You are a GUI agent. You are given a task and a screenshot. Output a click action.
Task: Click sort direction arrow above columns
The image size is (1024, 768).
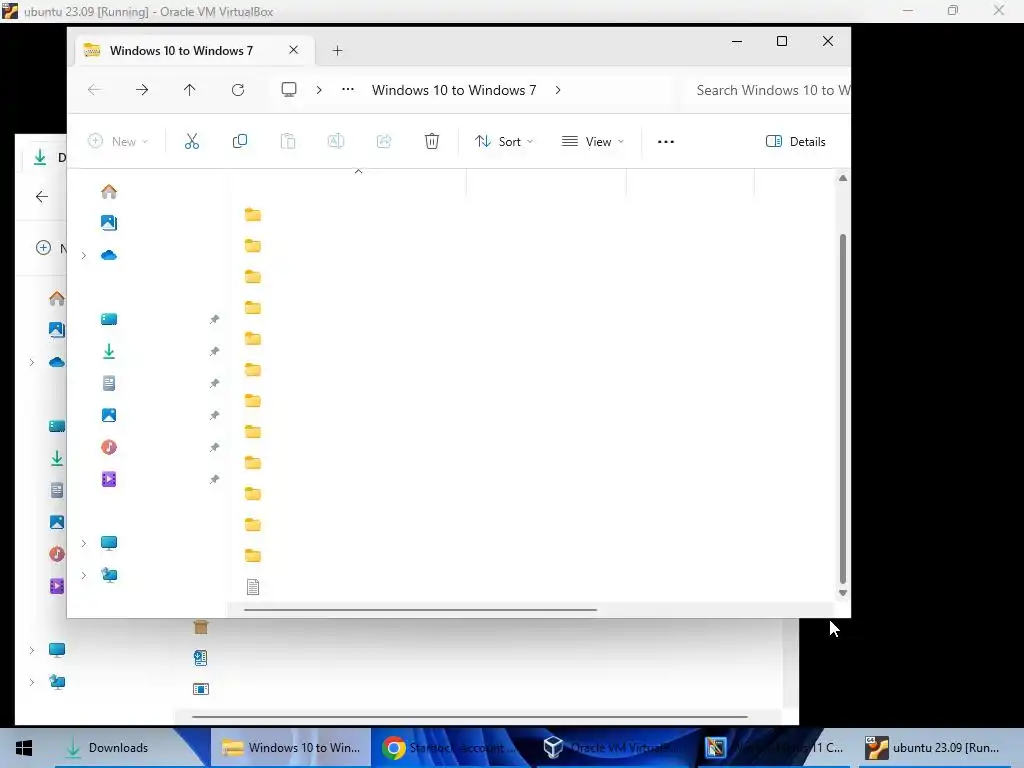(358, 171)
